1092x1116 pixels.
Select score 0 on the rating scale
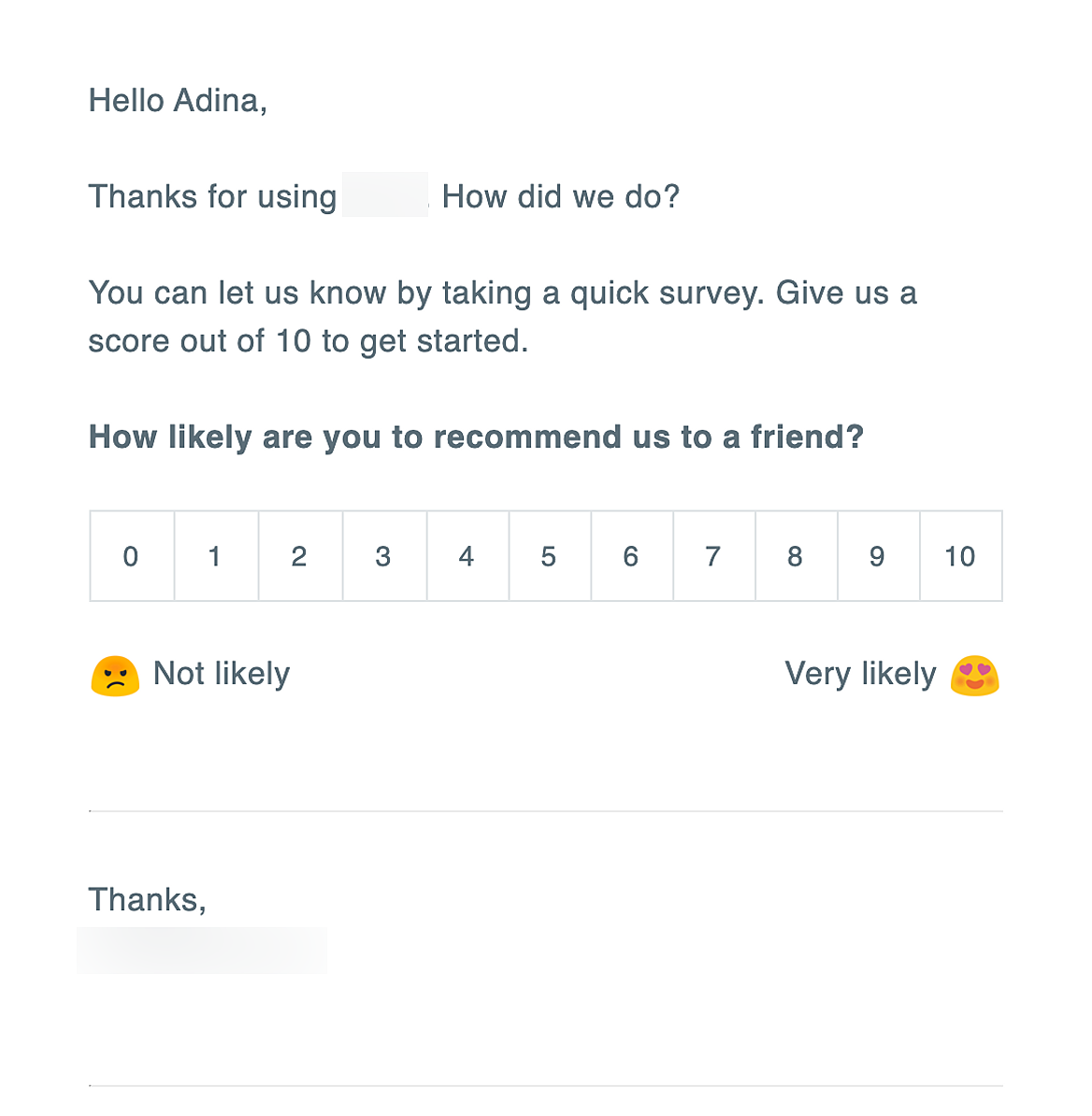tap(131, 556)
